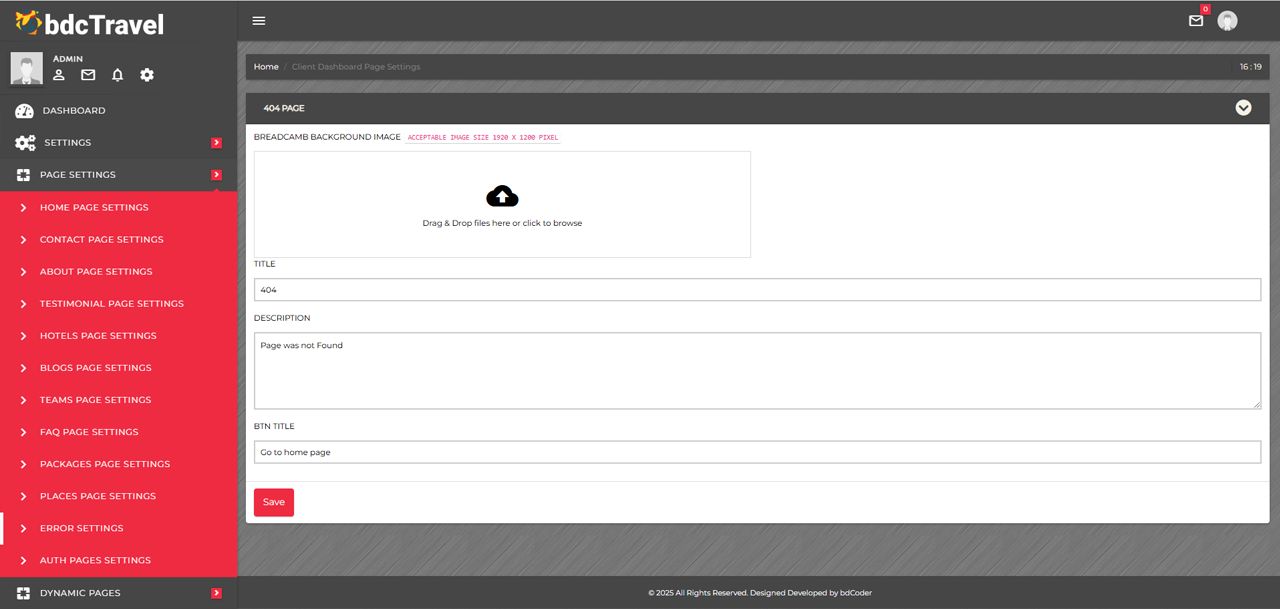
Task: Collapse the 404 Page panel chevron
Action: coord(1243,108)
